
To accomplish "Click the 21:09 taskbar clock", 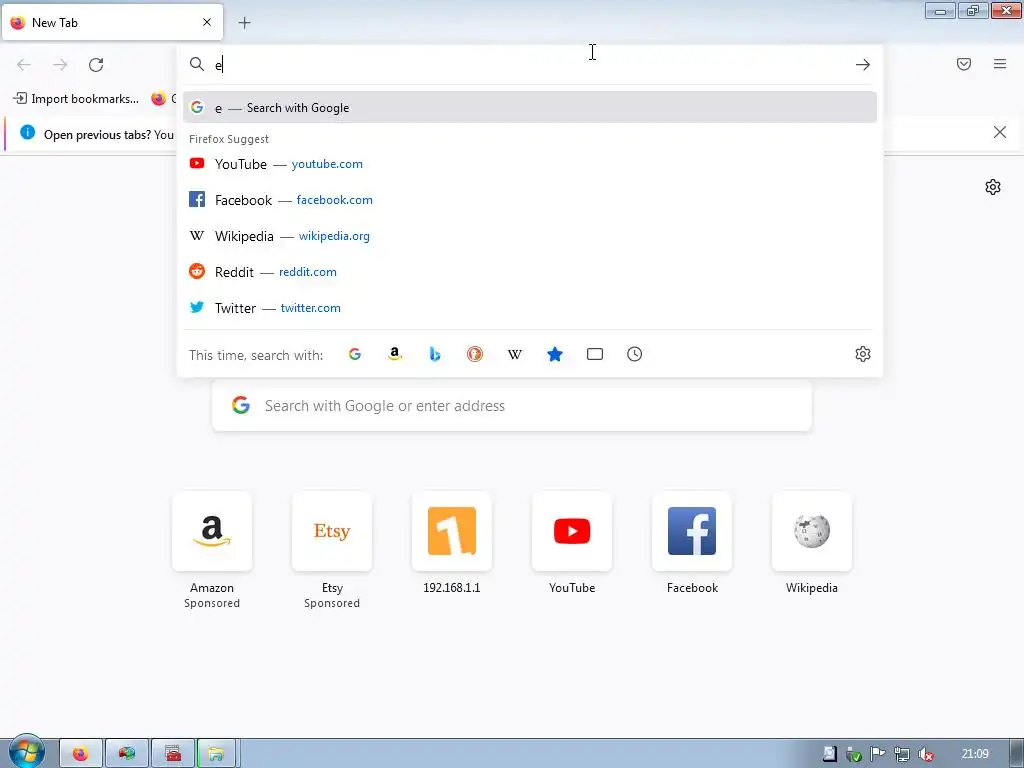I will pos(975,754).
